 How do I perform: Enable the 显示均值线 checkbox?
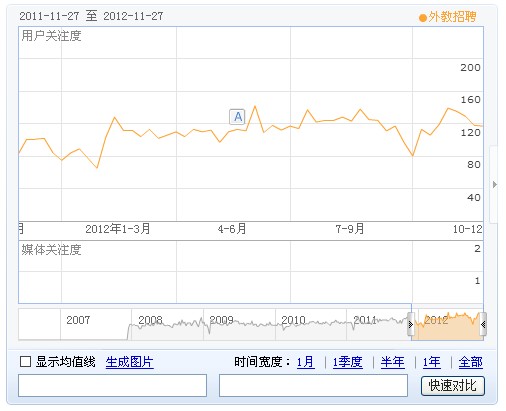25,362
